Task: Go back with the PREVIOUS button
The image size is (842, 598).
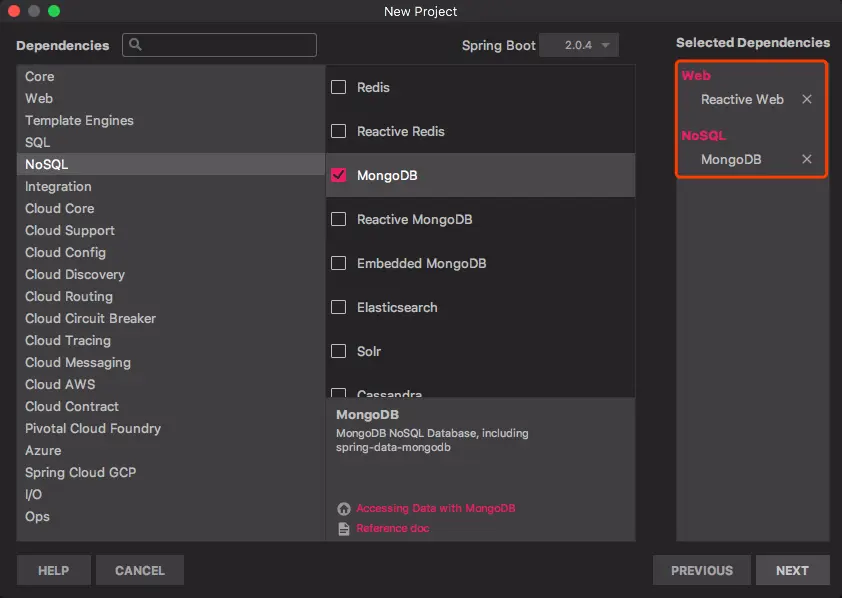Action: [702, 570]
